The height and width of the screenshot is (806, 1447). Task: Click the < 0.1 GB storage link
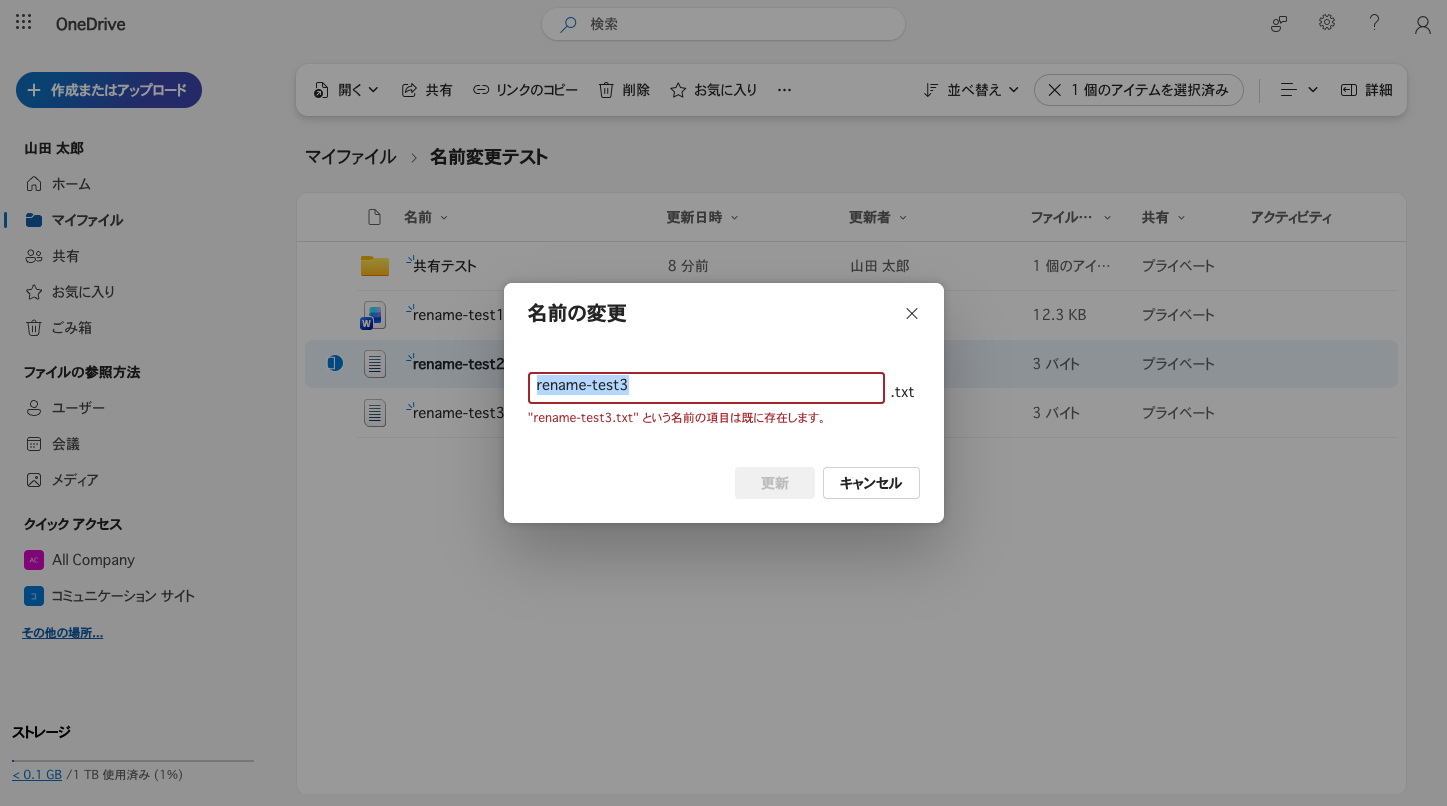37,775
